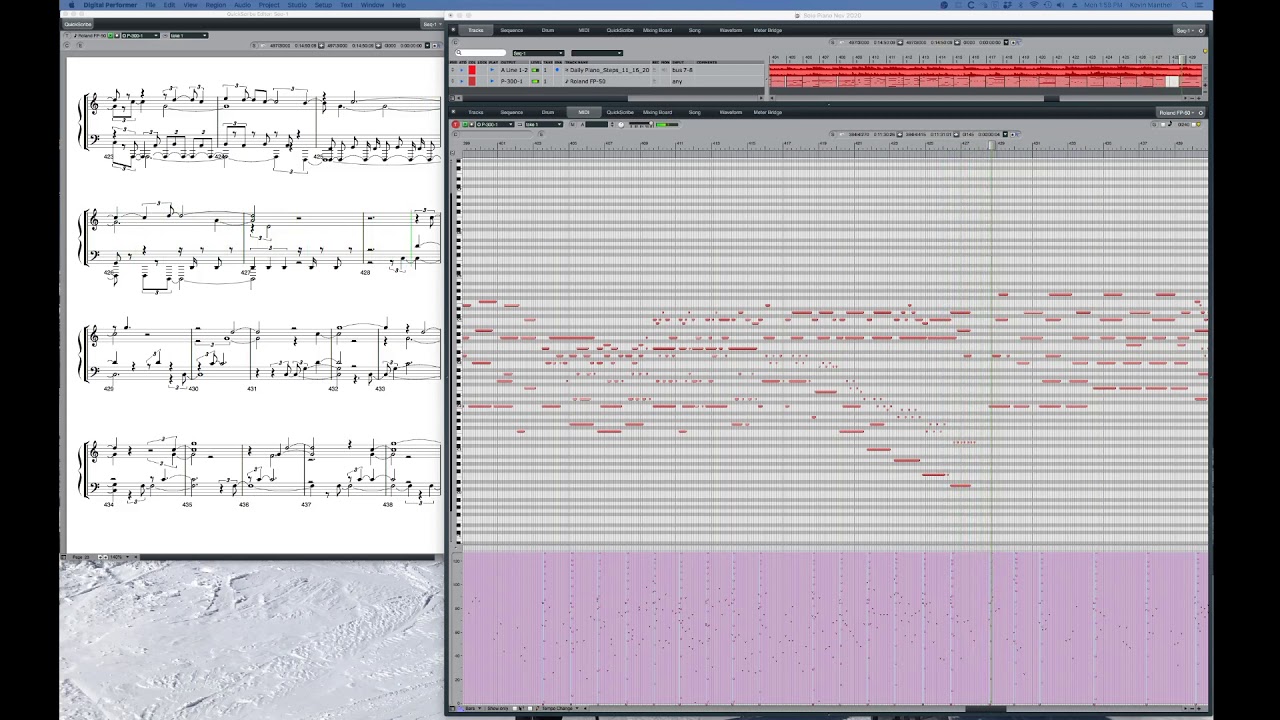Toggle record button in MIDI editor

pos(455,124)
